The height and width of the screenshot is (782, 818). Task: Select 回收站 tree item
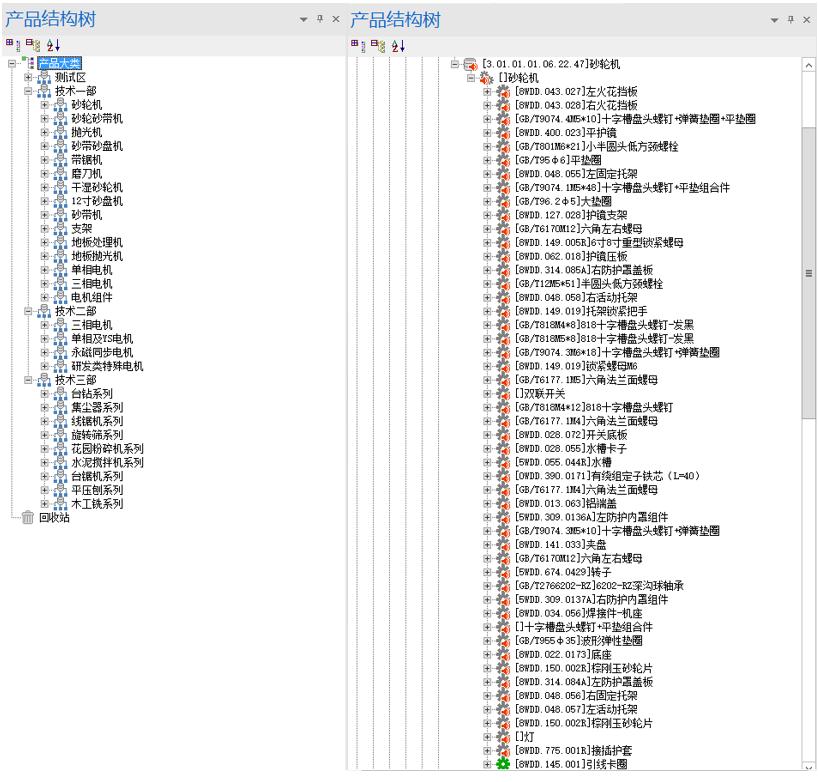pos(54,517)
